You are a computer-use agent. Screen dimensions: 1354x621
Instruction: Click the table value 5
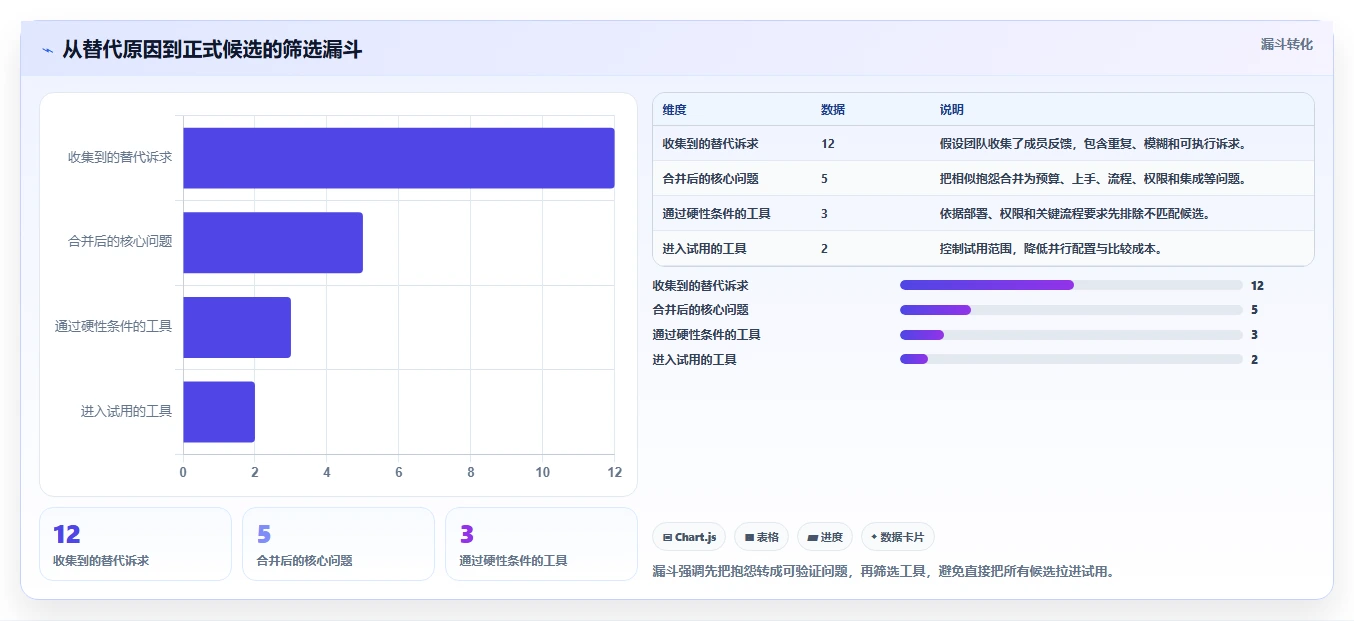[x=824, y=179]
